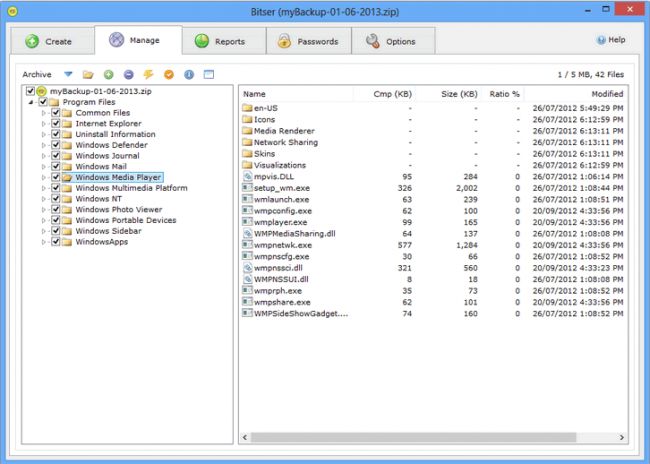
Task: Click the wmpnssci.dll file icon
Action: point(247,267)
